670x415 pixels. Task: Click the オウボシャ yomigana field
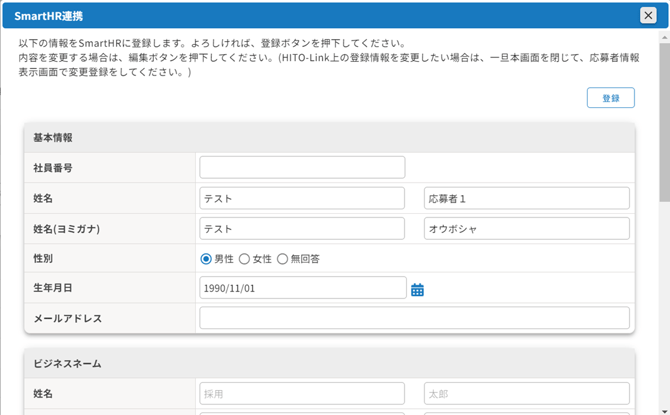tap(526, 229)
